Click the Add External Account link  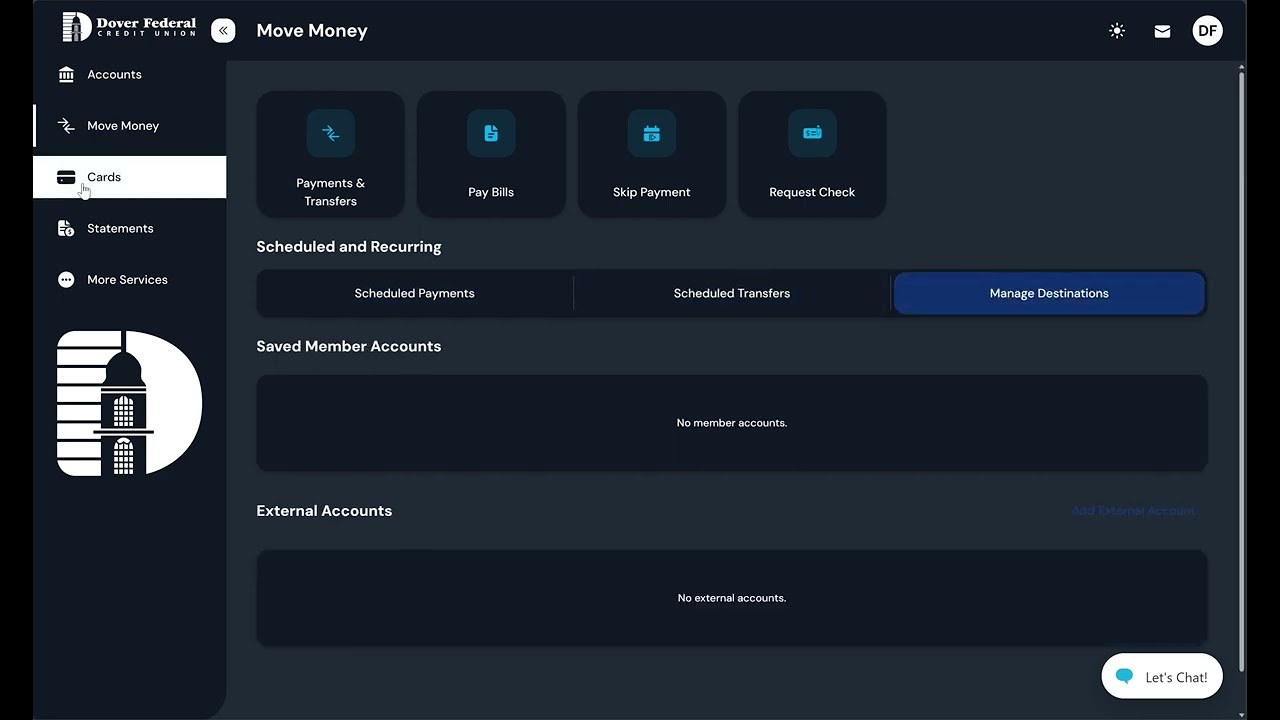[x=1132, y=511]
